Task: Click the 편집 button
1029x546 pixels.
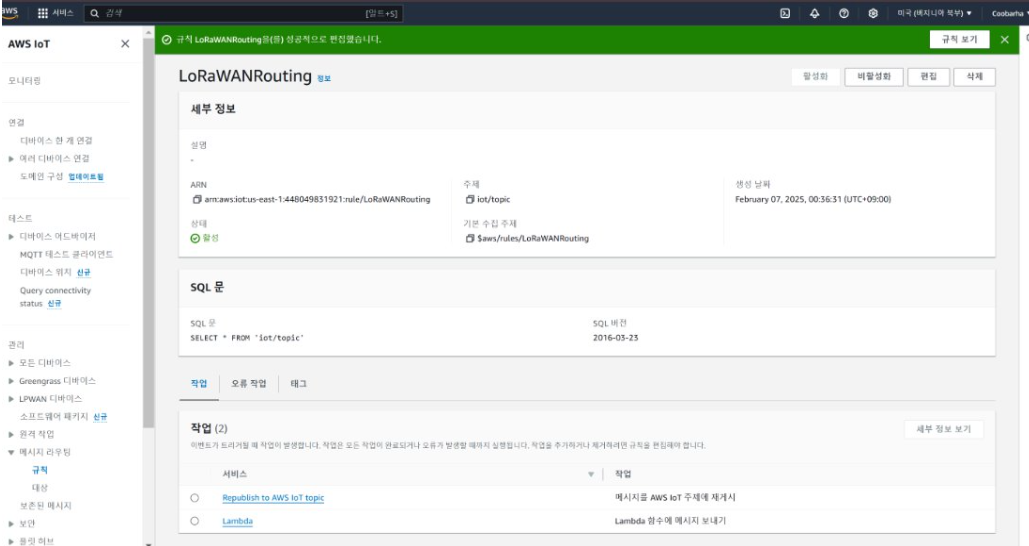Action: tap(929, 77)
